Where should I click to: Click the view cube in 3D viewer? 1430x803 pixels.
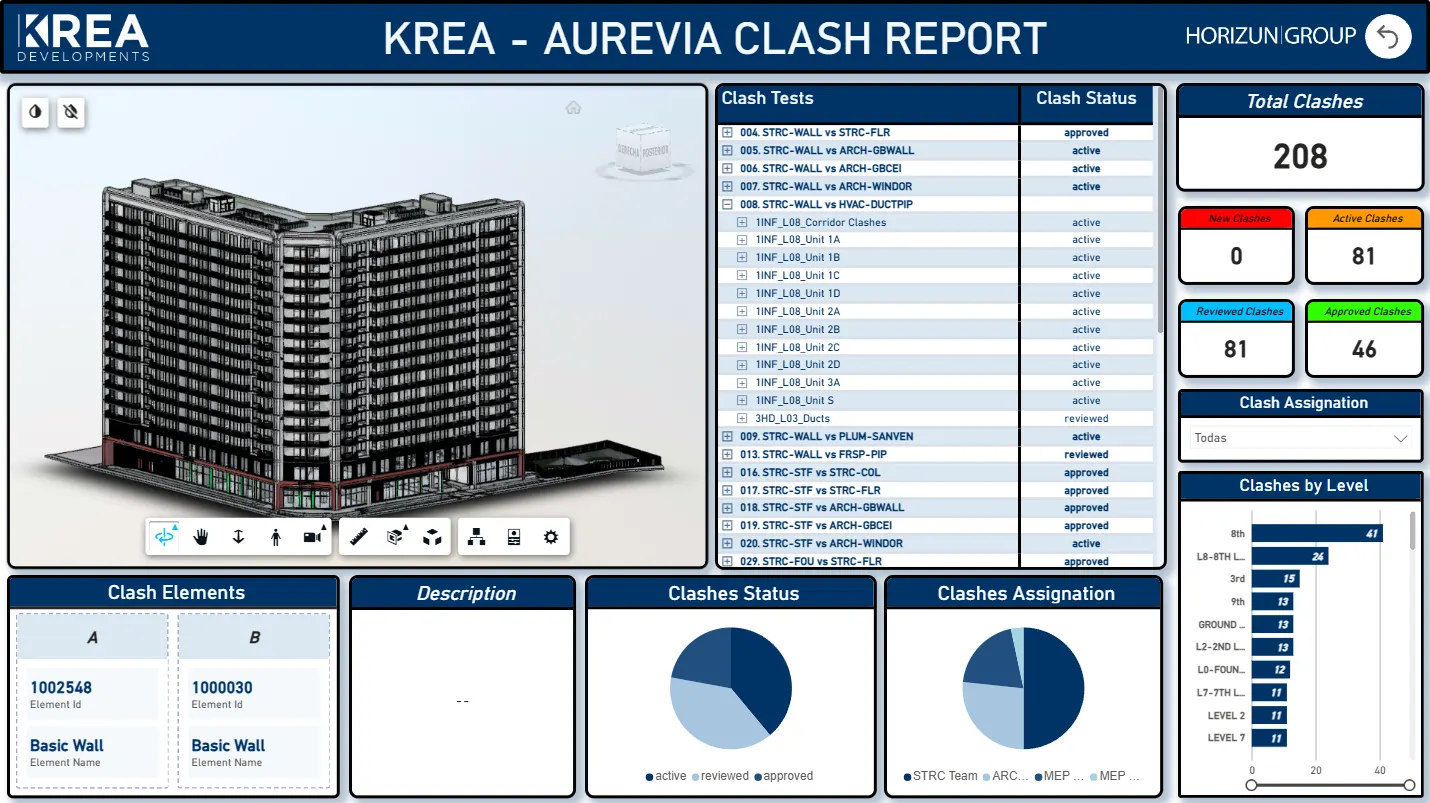coord(642,150)
